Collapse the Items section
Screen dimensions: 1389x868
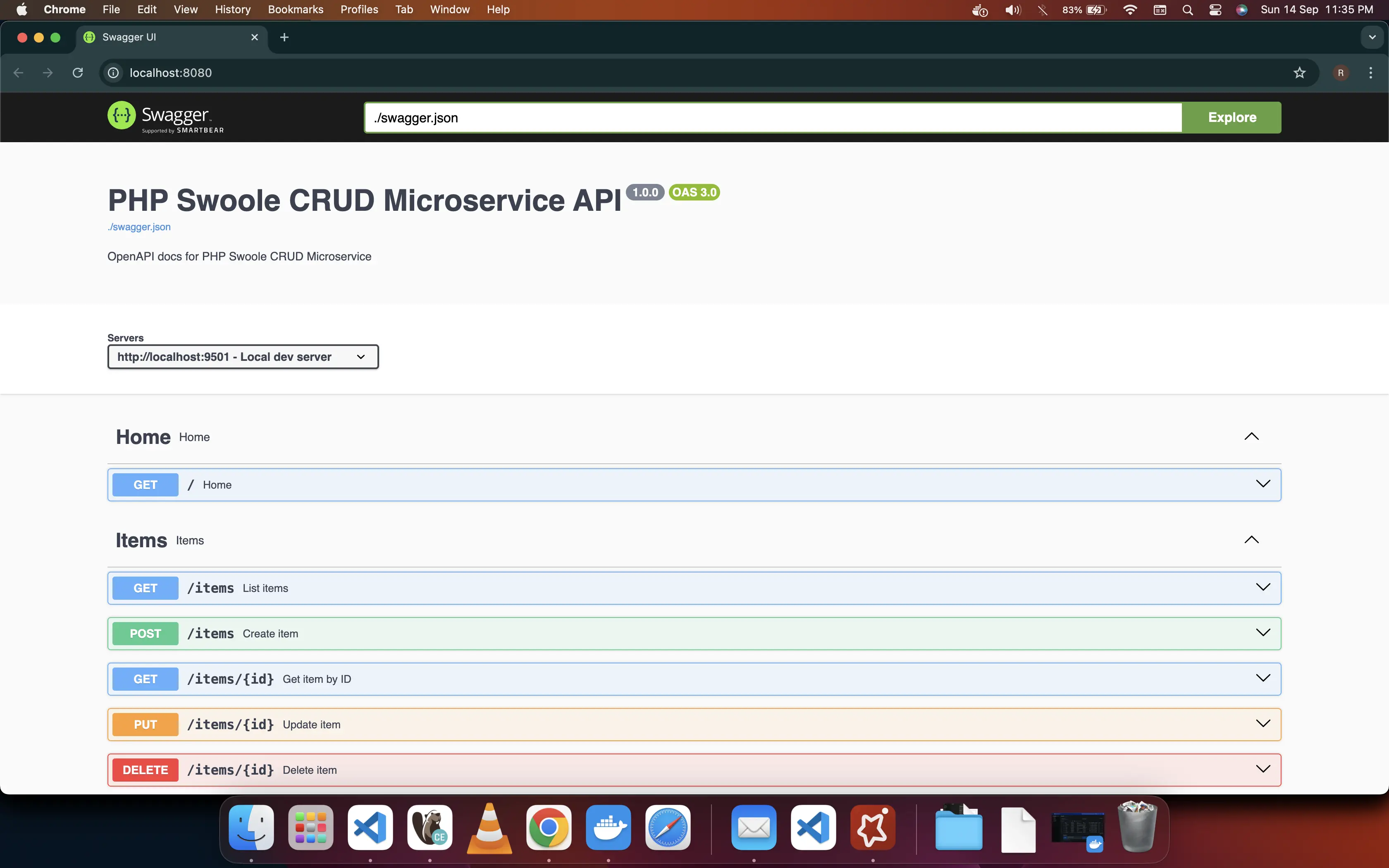click(1251, 540)
